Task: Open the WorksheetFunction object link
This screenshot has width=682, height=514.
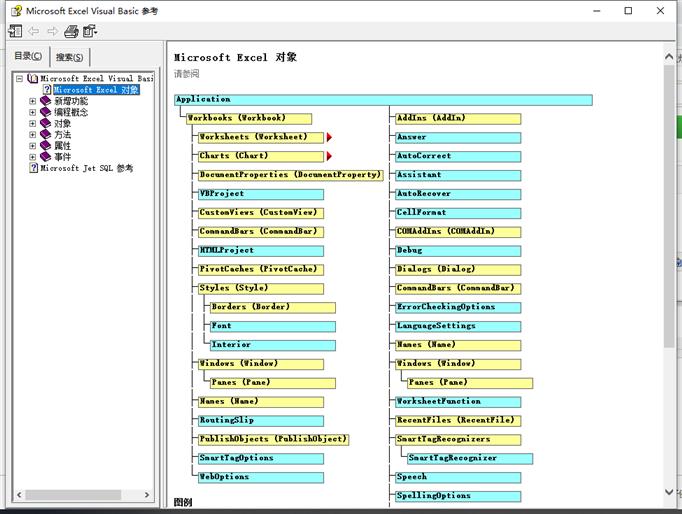Action: (x=458, y=402)
